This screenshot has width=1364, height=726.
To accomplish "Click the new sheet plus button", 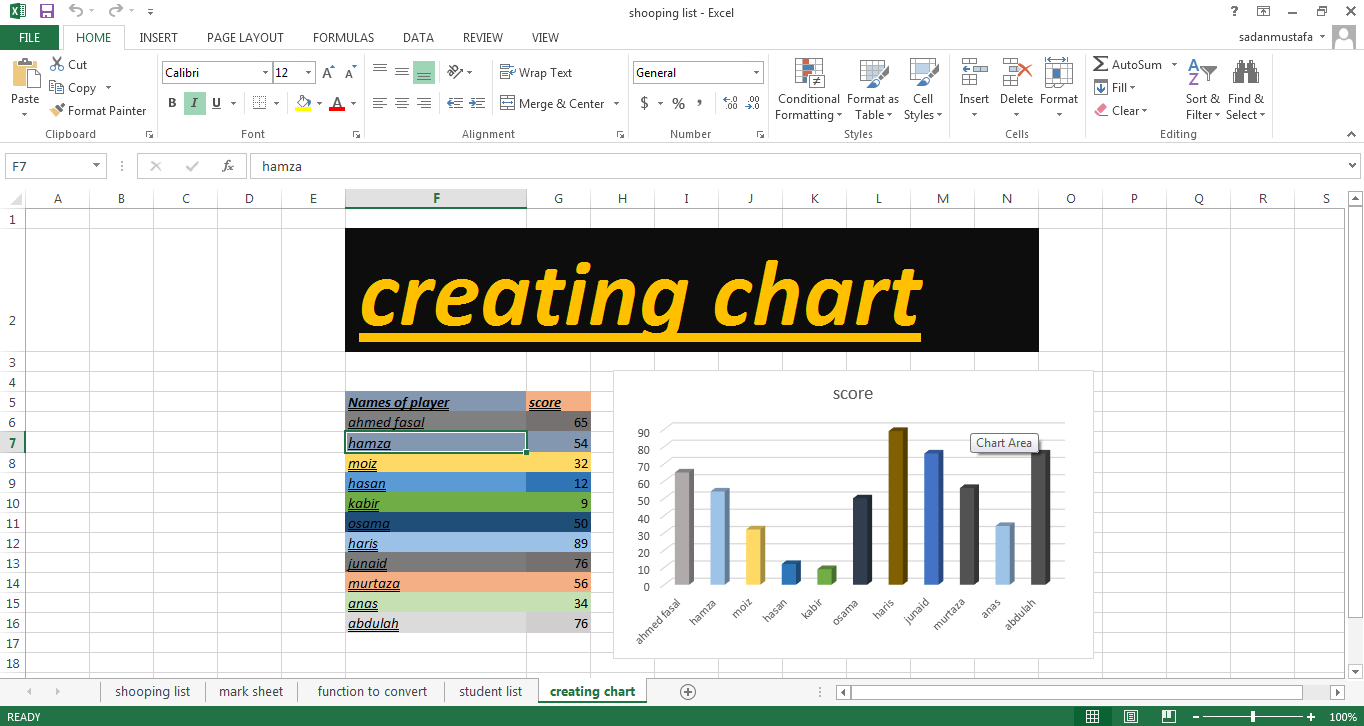I will pos(686,691).
